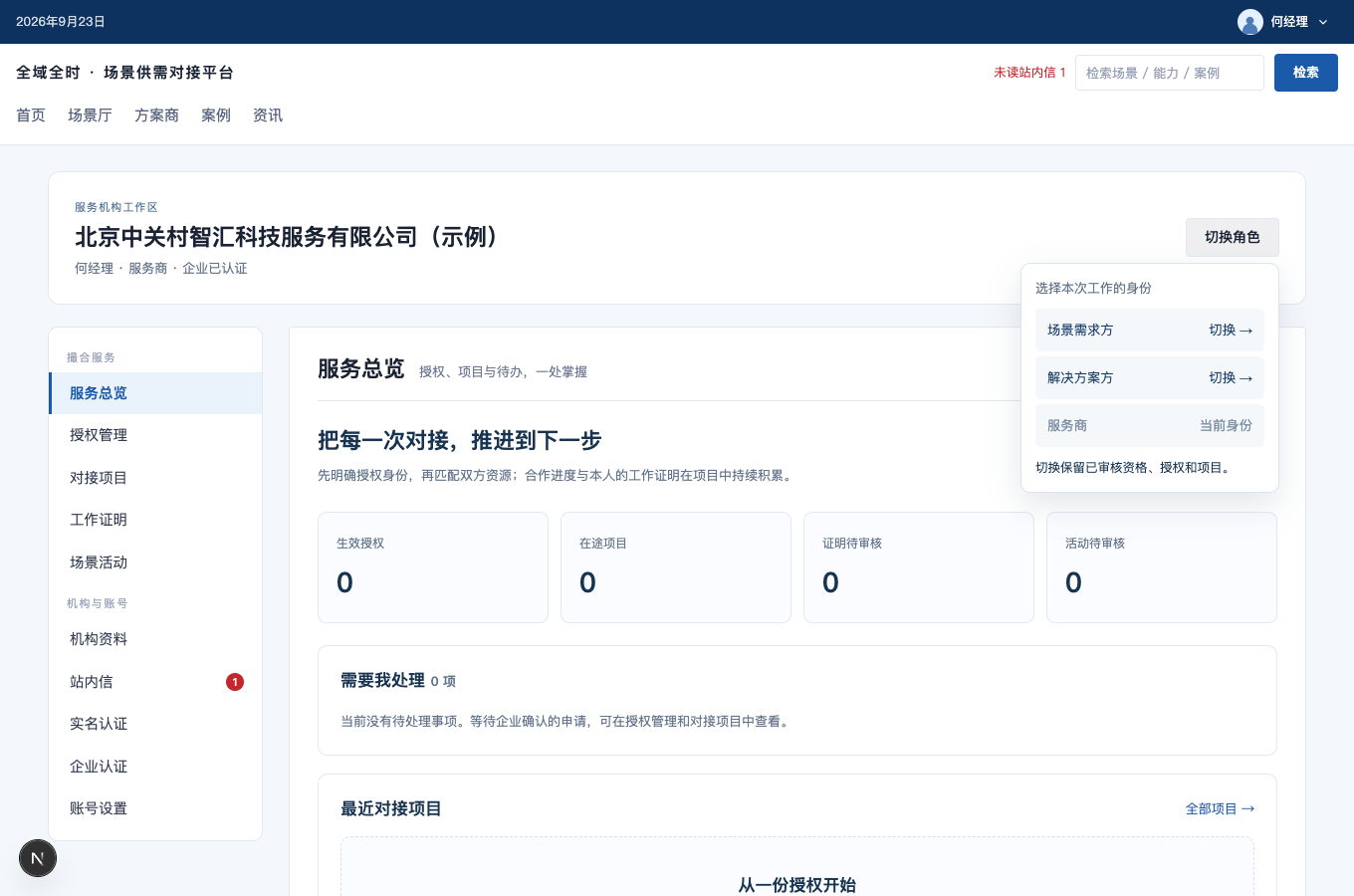Screen dimensions: 1354x896
Task: Toggle the 切换角色 role switcher button
Action: (1233, 237)
